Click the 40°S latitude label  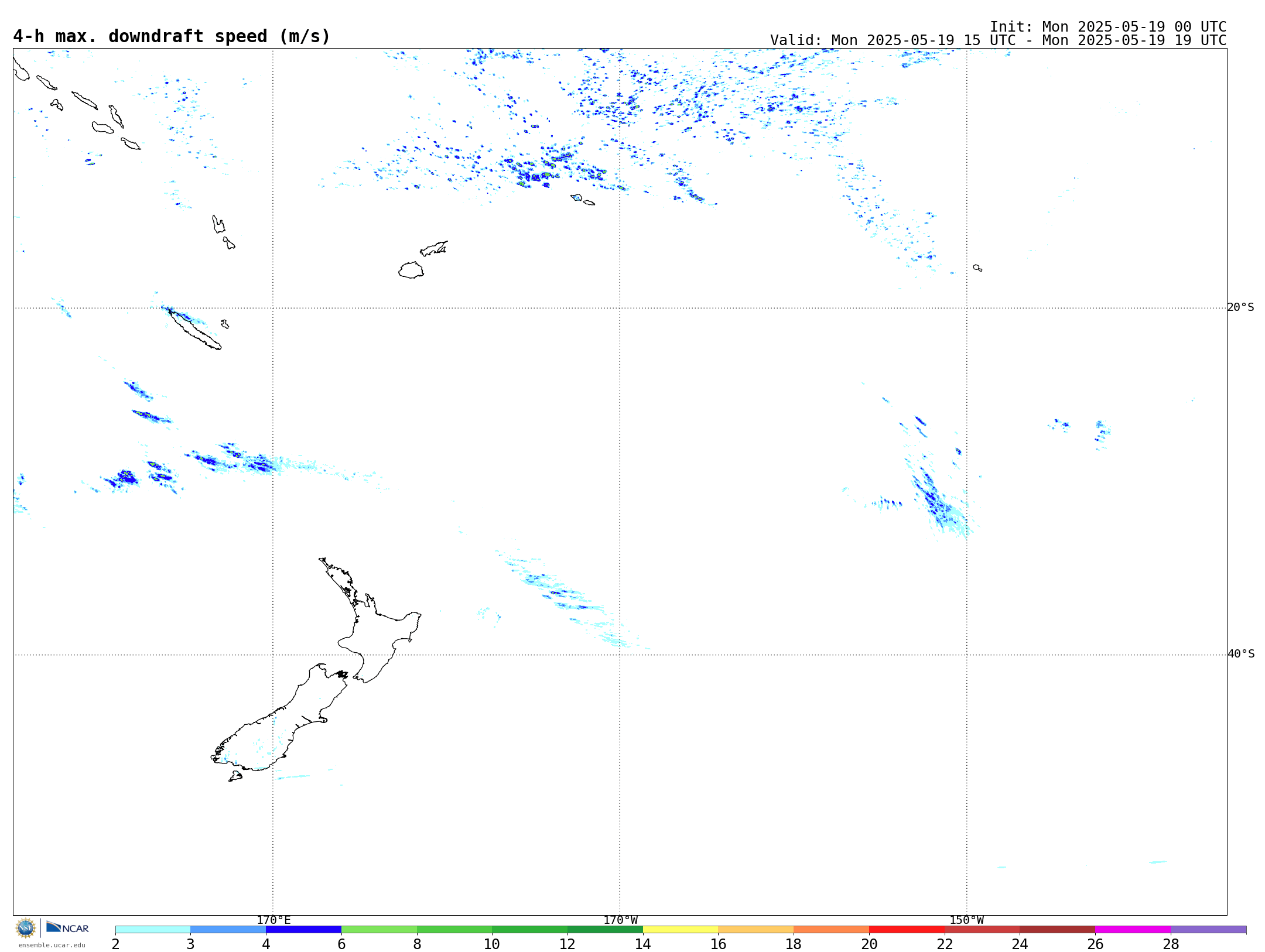pos(1240,654)
